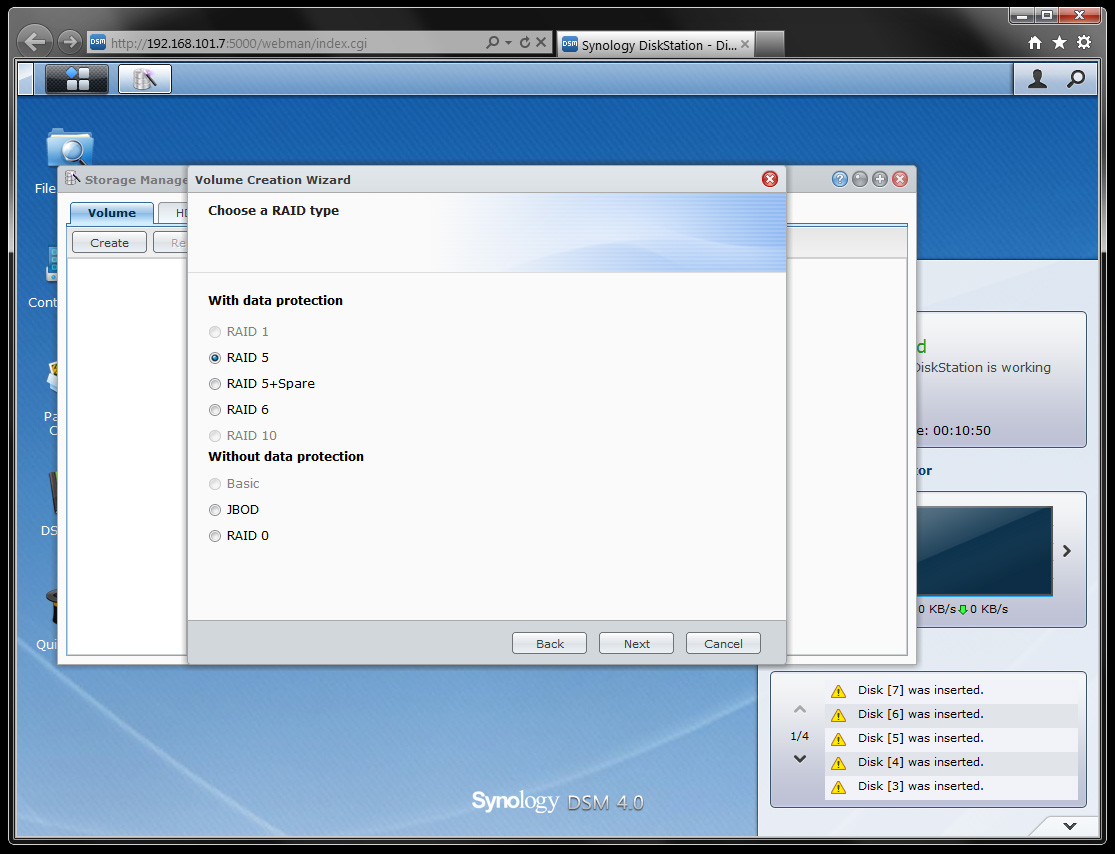The width and height of the screenshot is (1115, 854).
Task: Click Next in the Volume Creation Wizard
Action: pos(636,644)
